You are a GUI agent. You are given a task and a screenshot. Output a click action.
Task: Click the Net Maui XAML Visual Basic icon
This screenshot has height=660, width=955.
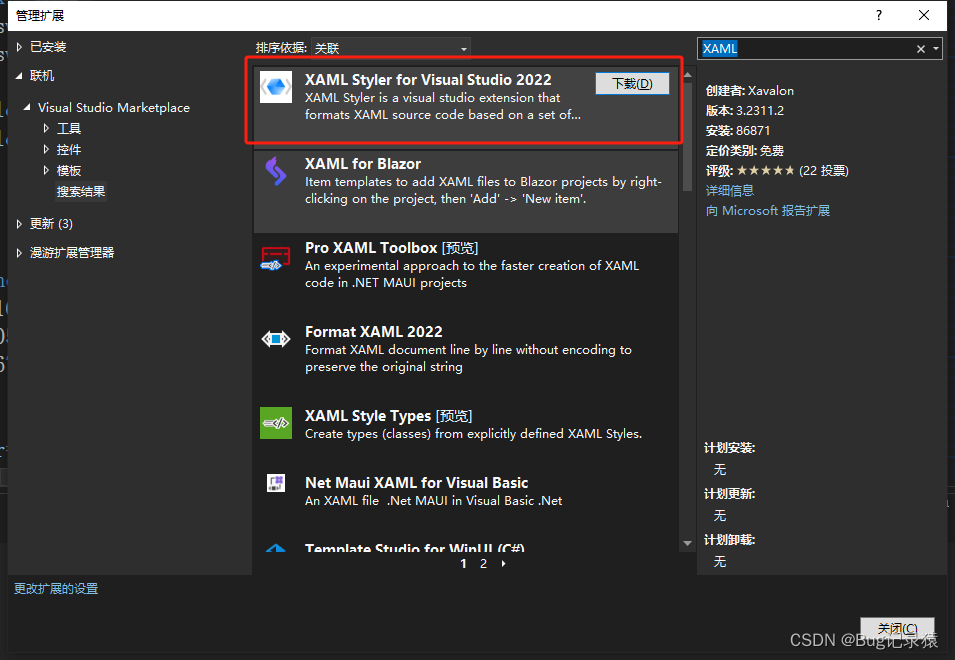[276, 483]
